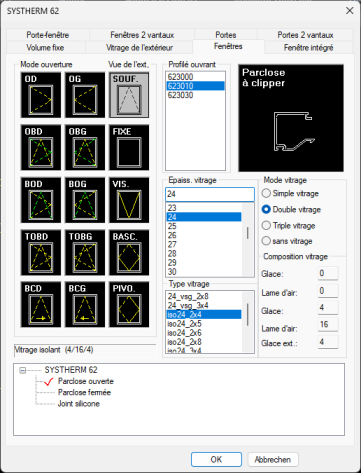Open the Vitrage de l'extérieur tab

pyautogui.click(x=139, y=48)
